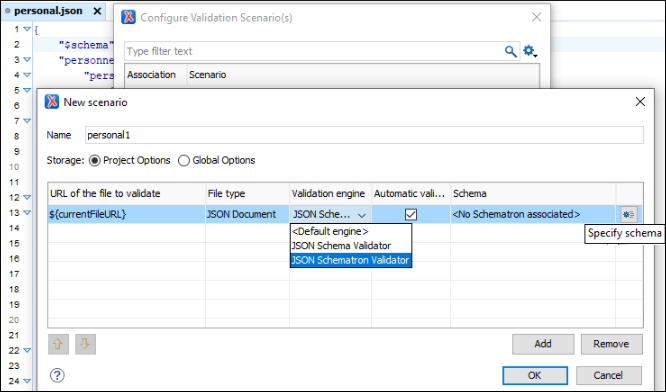Select the JSON Document file type cell

coord(248,214)
